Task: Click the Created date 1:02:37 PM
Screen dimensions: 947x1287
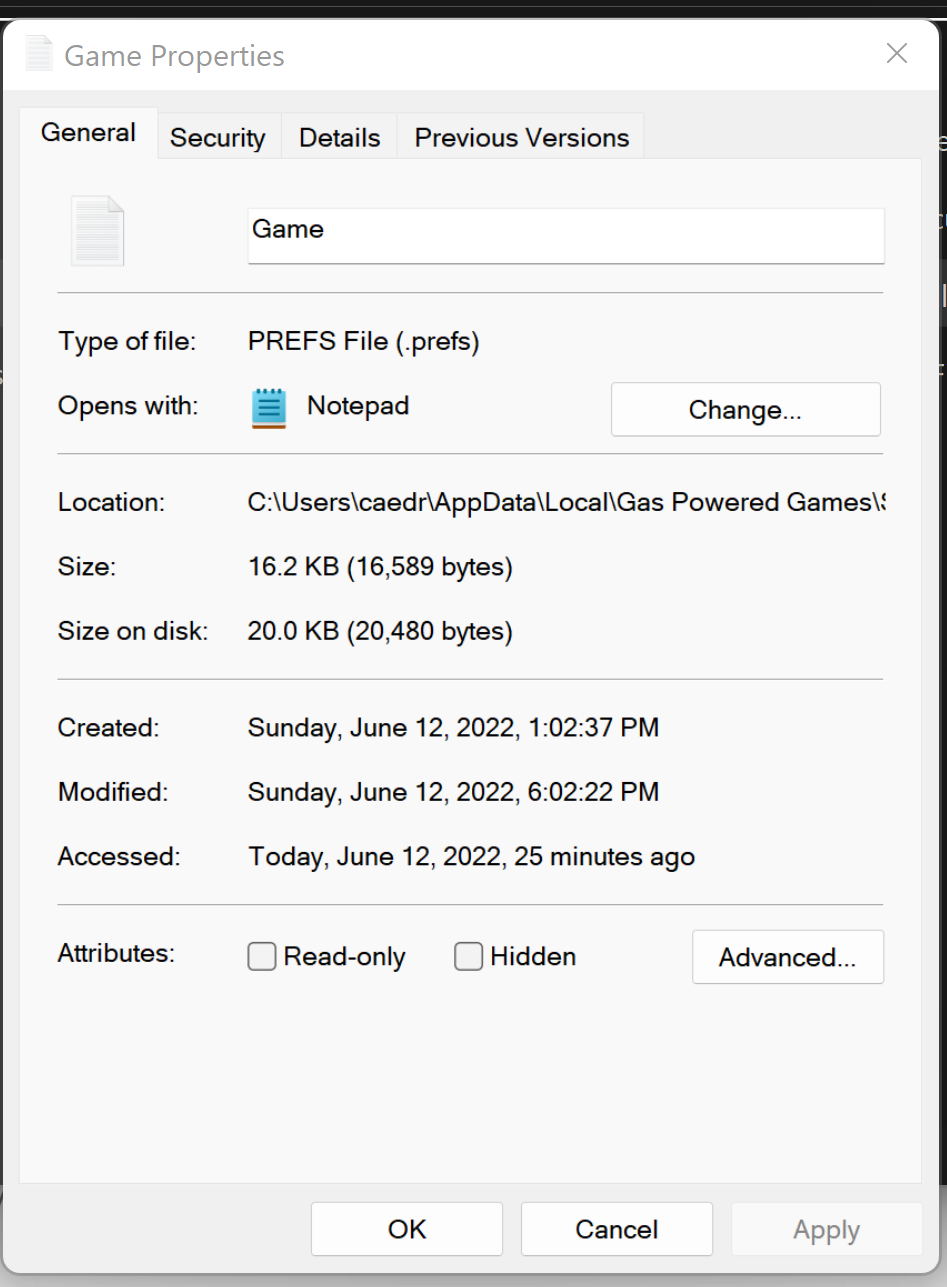Action: [x=454, y=728]
